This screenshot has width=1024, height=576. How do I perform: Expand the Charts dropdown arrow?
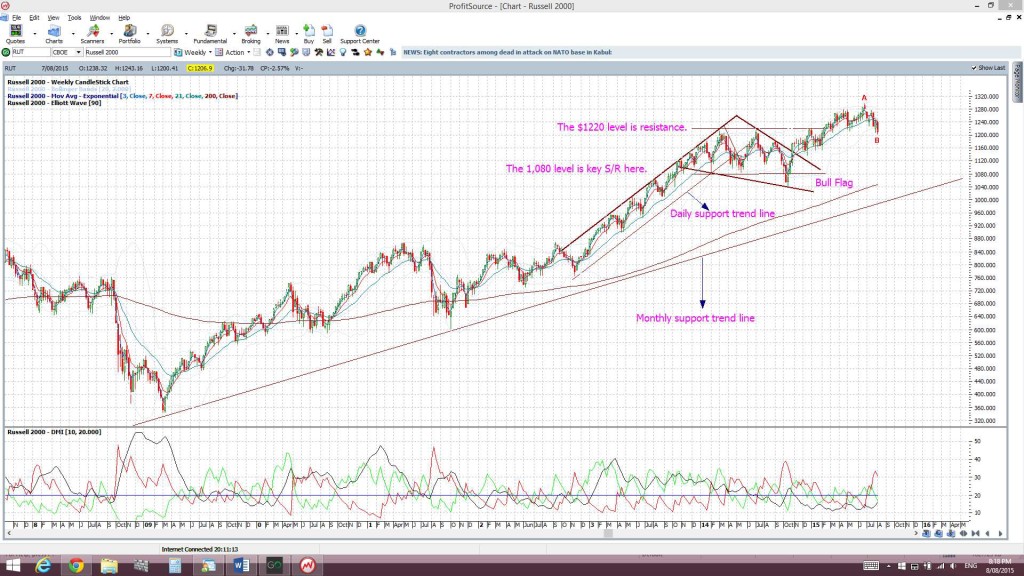tap(72, 33)
